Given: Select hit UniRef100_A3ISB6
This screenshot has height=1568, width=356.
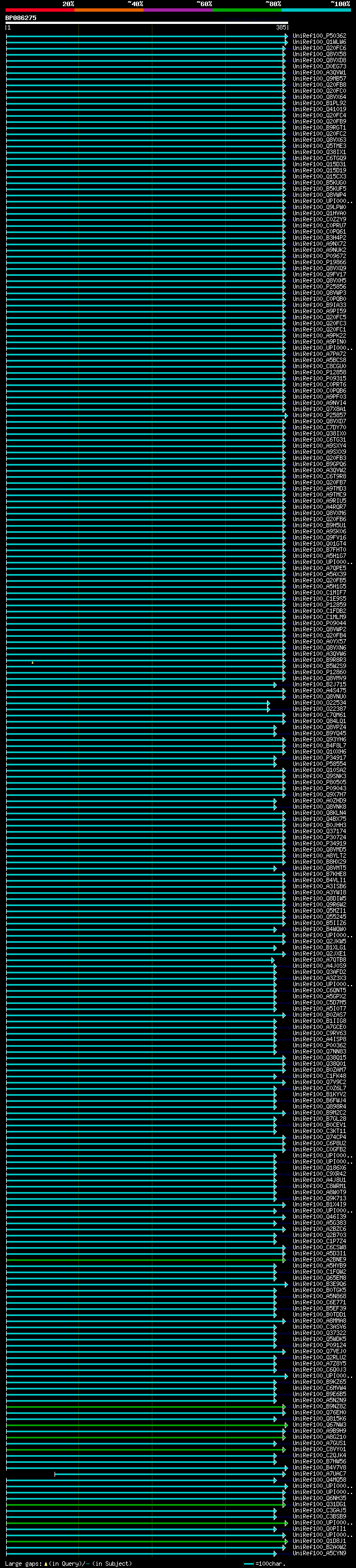Looking at the screenshot, I should click(x=319, y=886).
